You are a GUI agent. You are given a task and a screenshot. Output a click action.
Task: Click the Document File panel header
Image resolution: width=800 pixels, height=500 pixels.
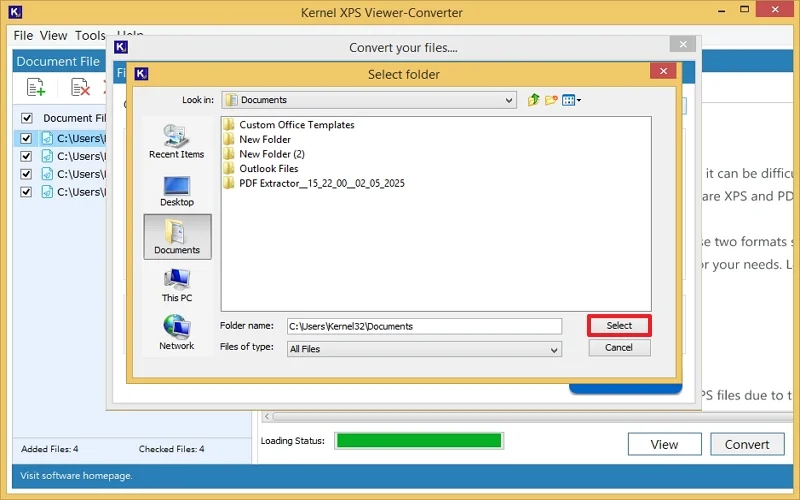point(59,61)
